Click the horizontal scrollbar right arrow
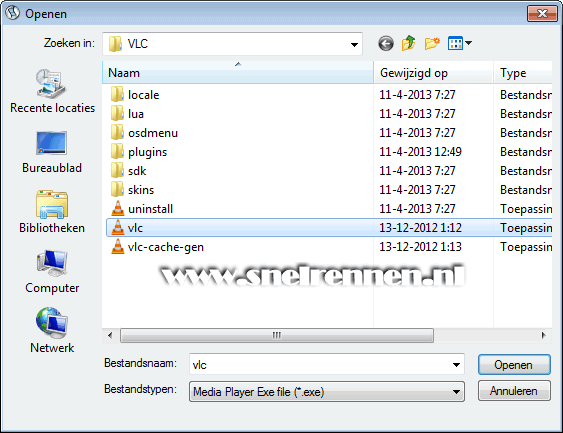Image resolution: width=563 pixels, height=433 pixels. click(x=543, y=335)
